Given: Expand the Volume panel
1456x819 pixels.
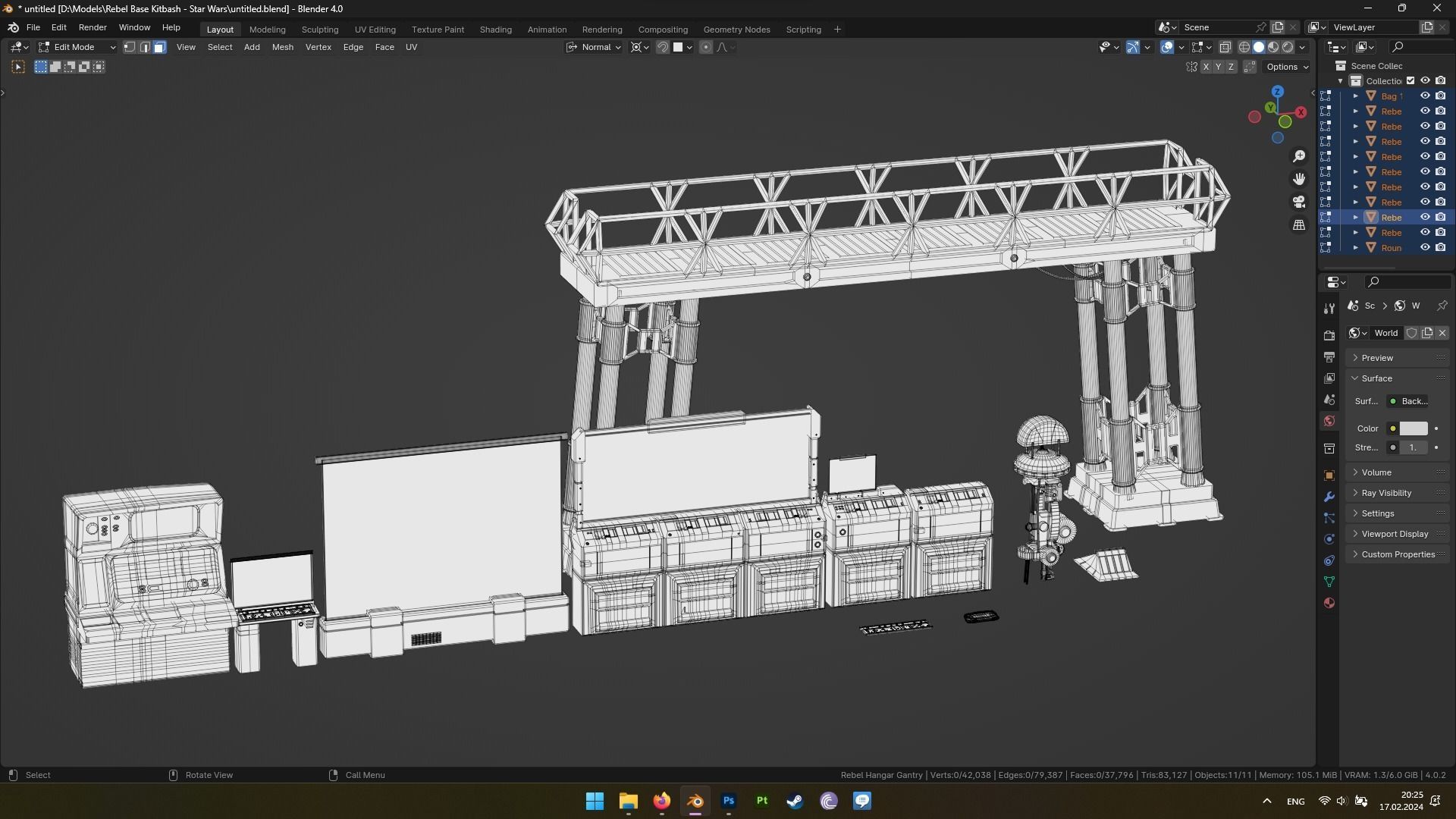Looking at the screenshot, I should point(1398,472).
